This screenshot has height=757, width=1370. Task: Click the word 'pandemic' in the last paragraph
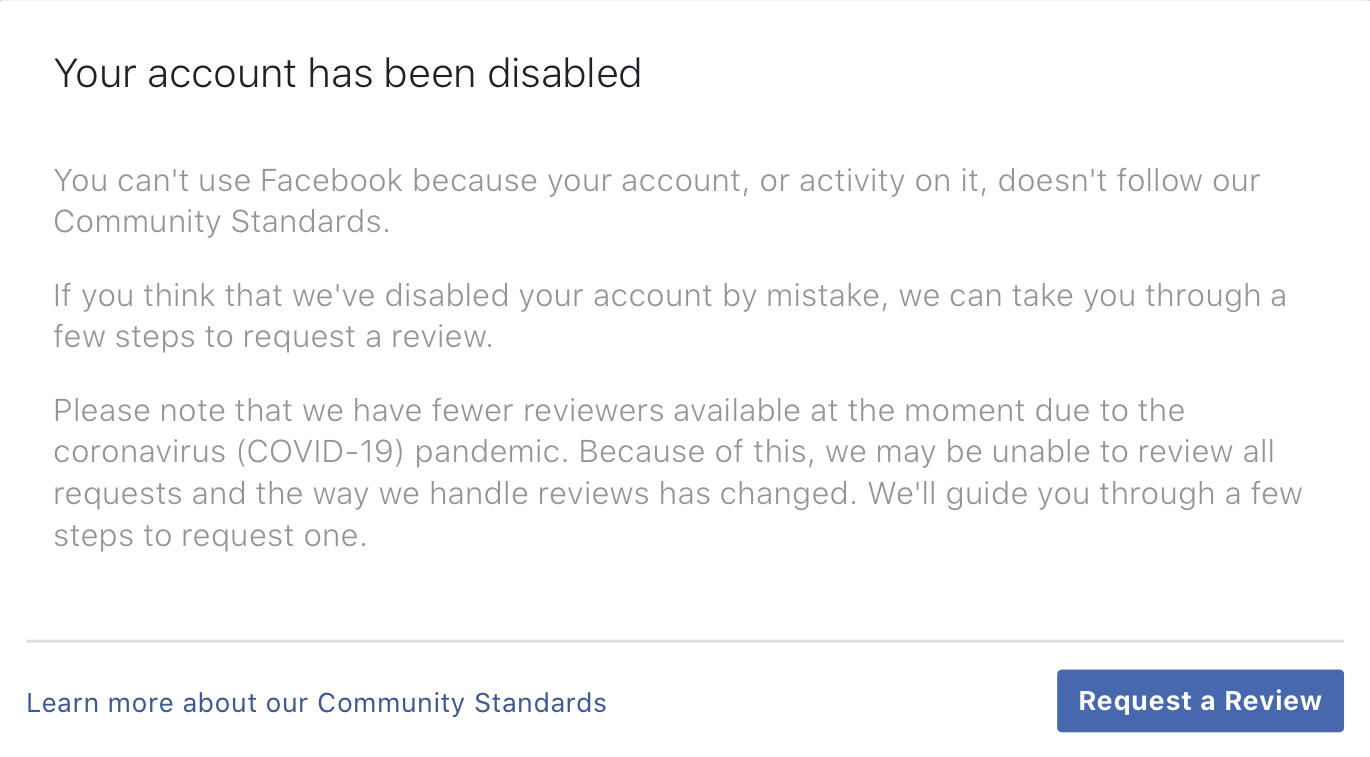pyautogui.click(x=490, y=452)
